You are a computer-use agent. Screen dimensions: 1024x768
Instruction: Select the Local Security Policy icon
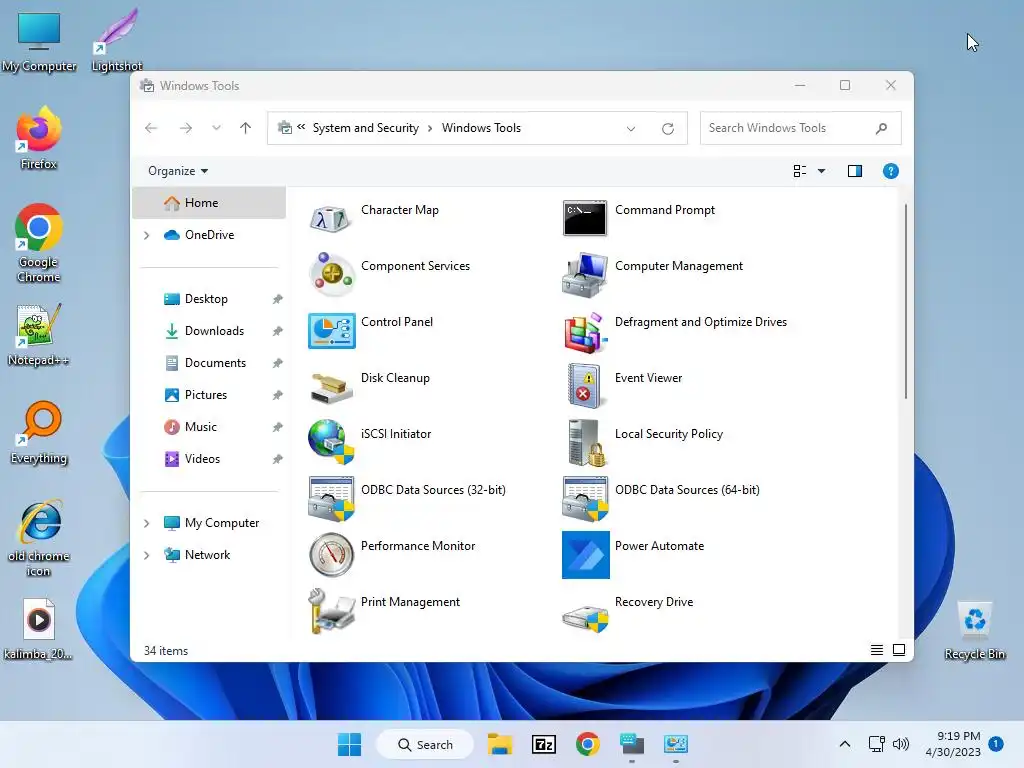click(586, 443)
